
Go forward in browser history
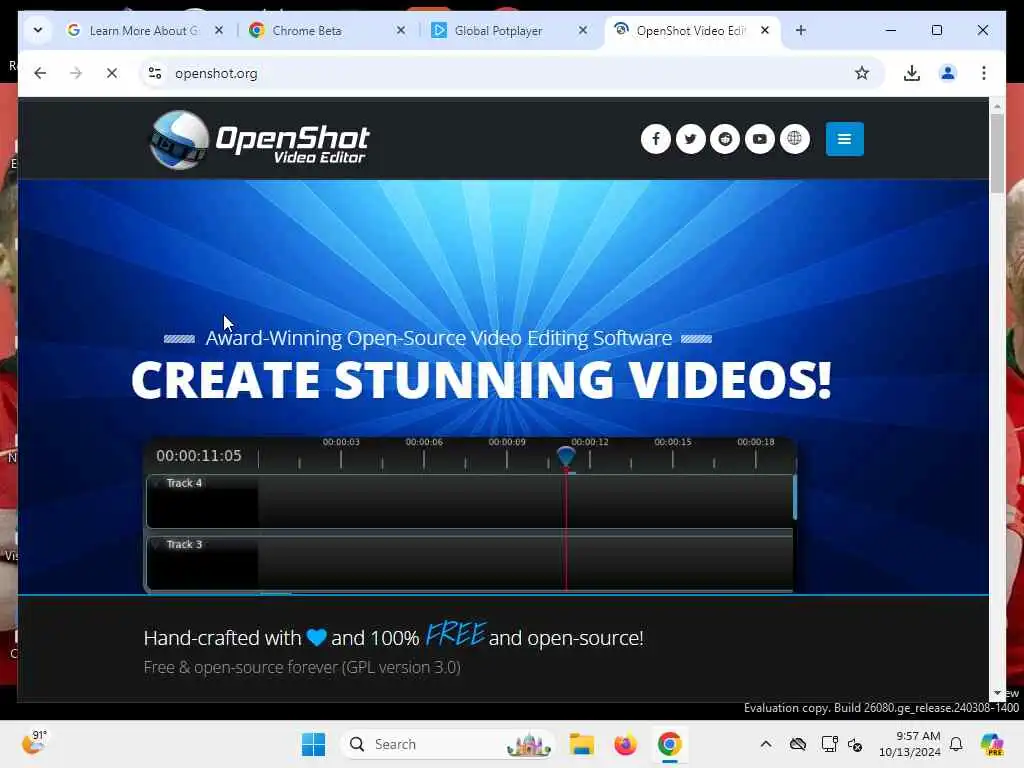point(76,73)
